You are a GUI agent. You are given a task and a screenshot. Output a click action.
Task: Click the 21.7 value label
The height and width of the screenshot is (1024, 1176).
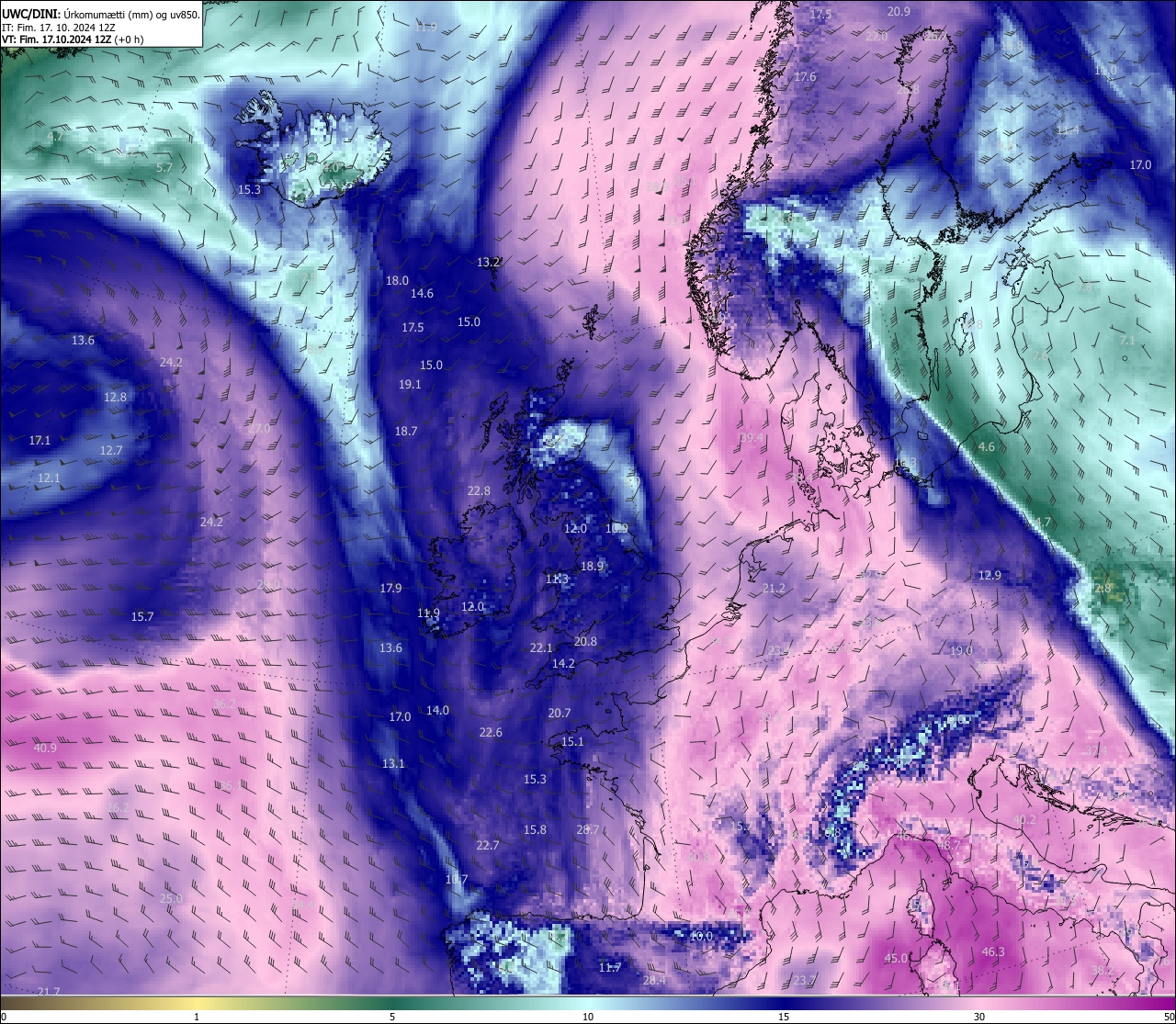click(x=49, y=993)
